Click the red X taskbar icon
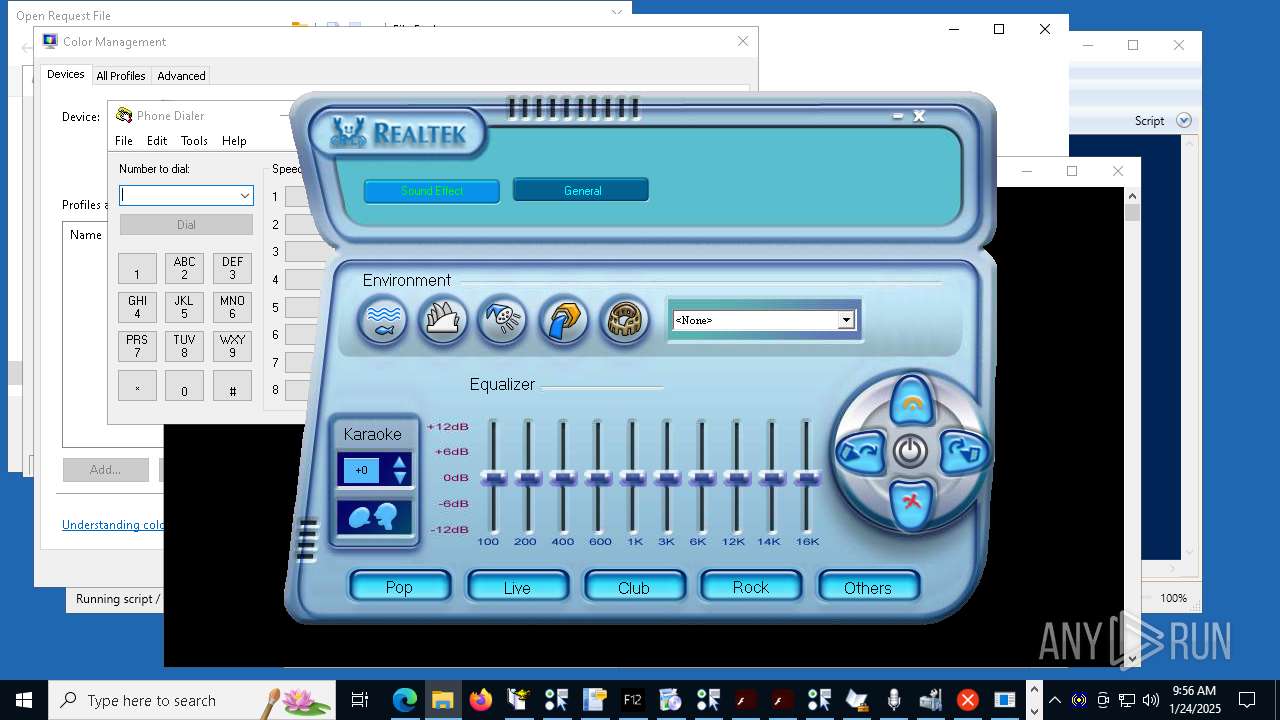1280x720 pixels. click(x=967, y=700)
